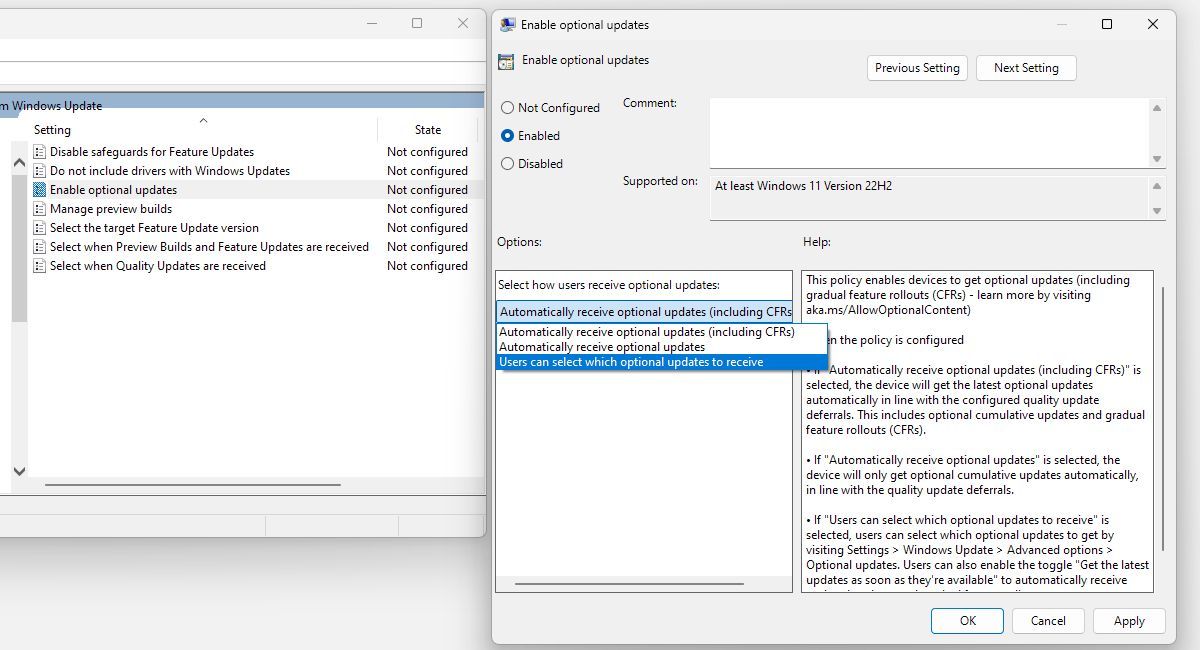Screen dimensions: 1200x650
Task: Select the "Enabled" radio button
Action: [507, 135]
